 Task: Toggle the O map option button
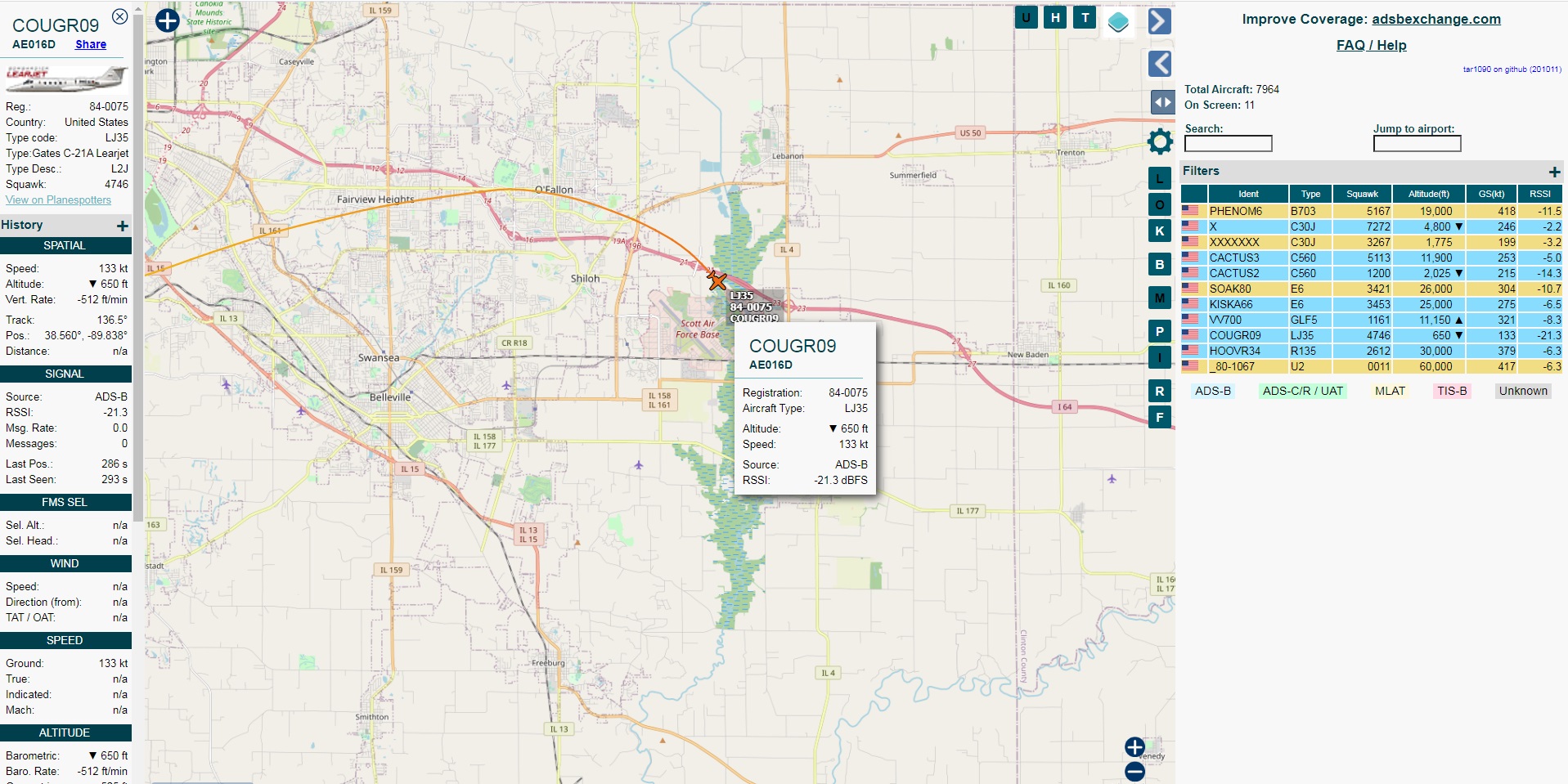(x=1160, y=204)
